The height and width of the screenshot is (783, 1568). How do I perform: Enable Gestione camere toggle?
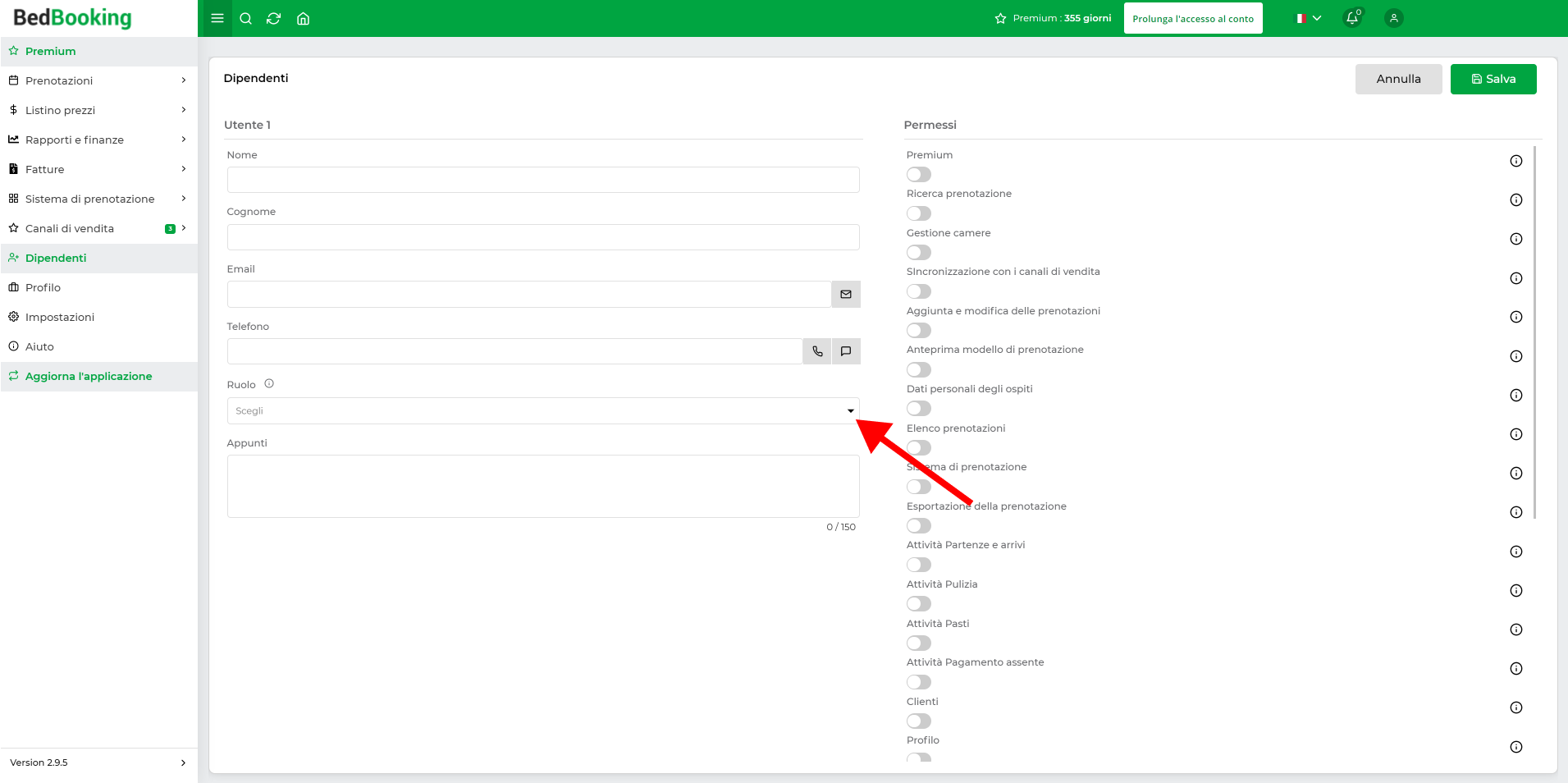[919, 252]
